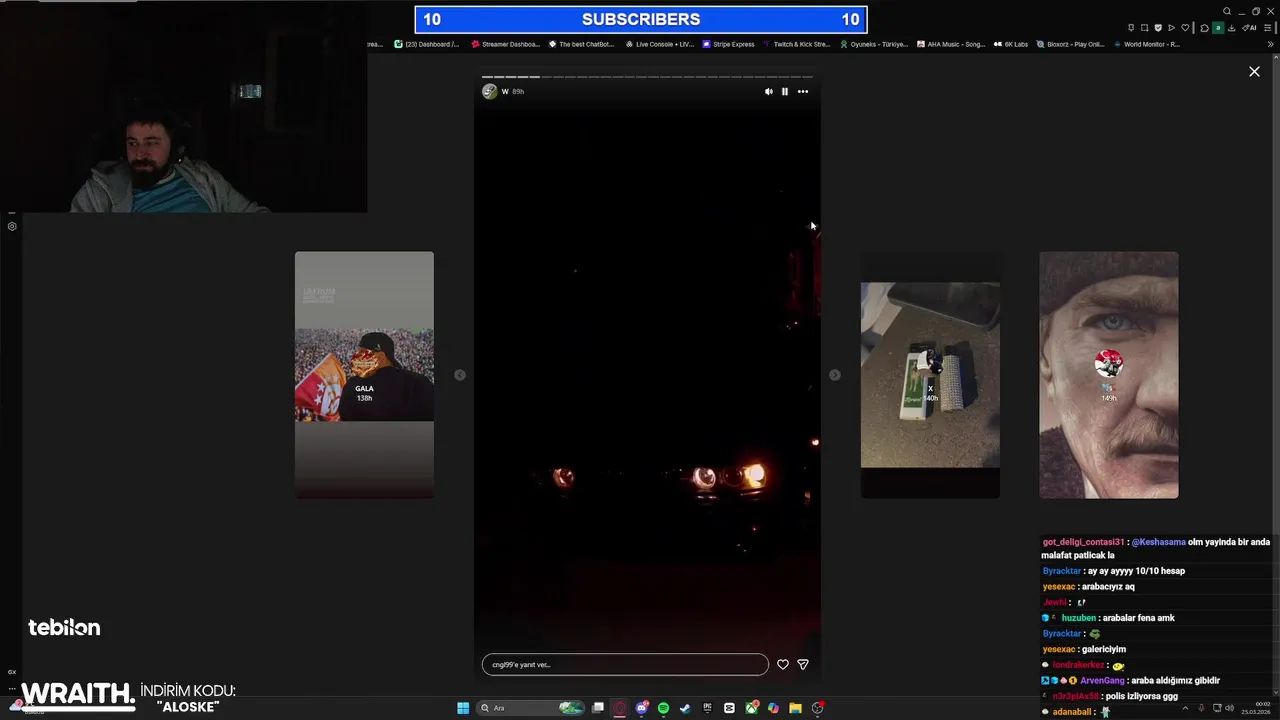Open the 140h lighter story thumbnail
Image resolution: width=1280 pixels, height=720 pixels.
[x=930, y=375]
